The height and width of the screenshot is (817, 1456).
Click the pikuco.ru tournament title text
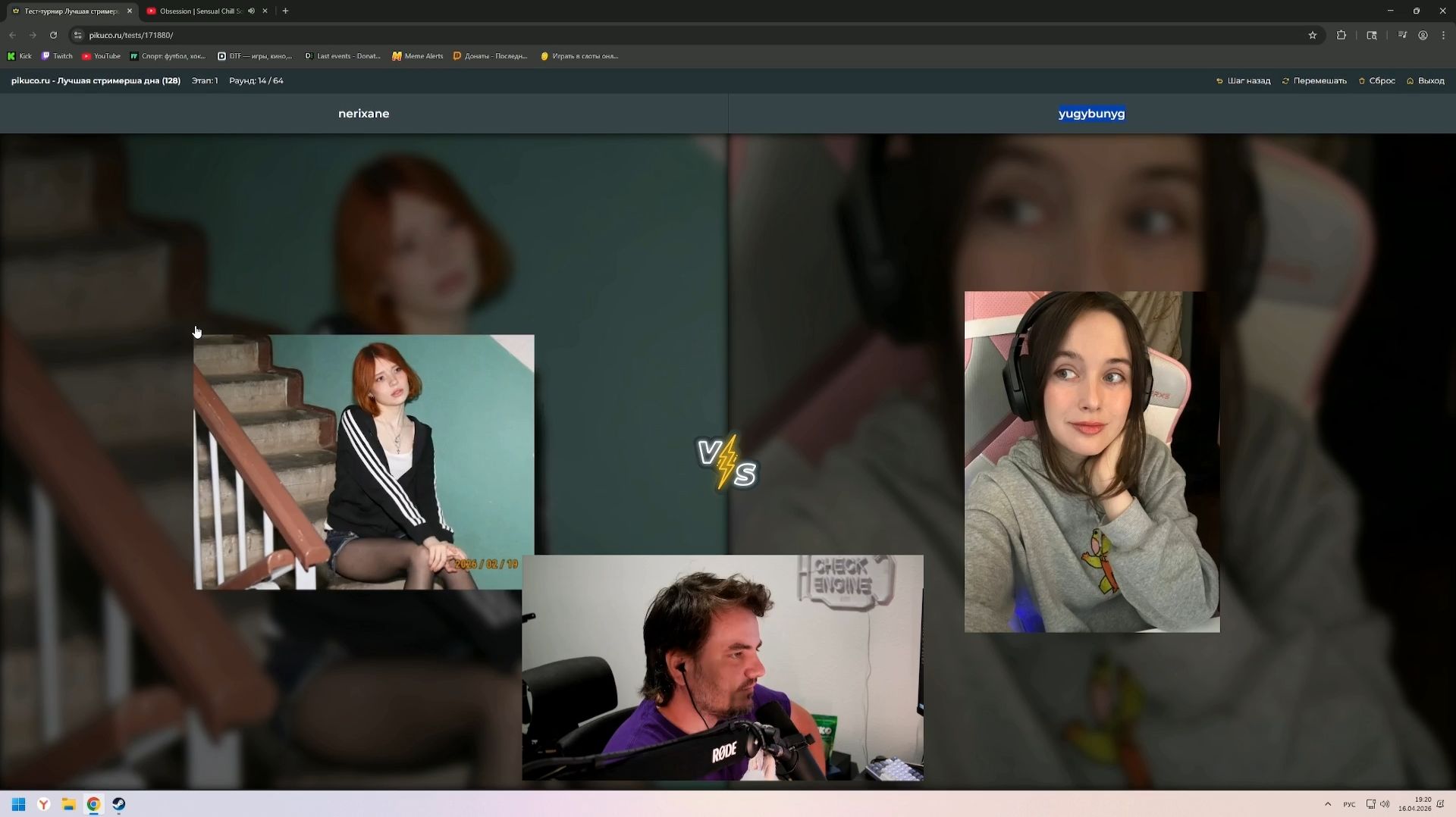click(96, 81)
